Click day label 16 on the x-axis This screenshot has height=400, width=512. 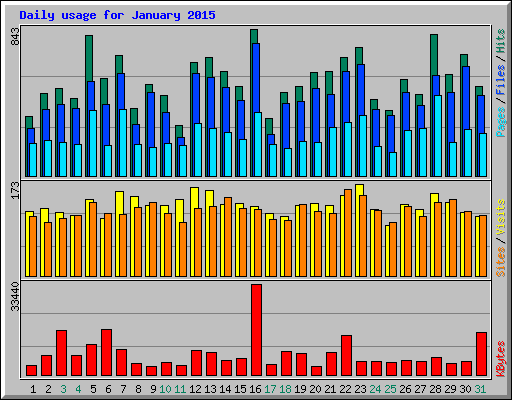[255, 389]
